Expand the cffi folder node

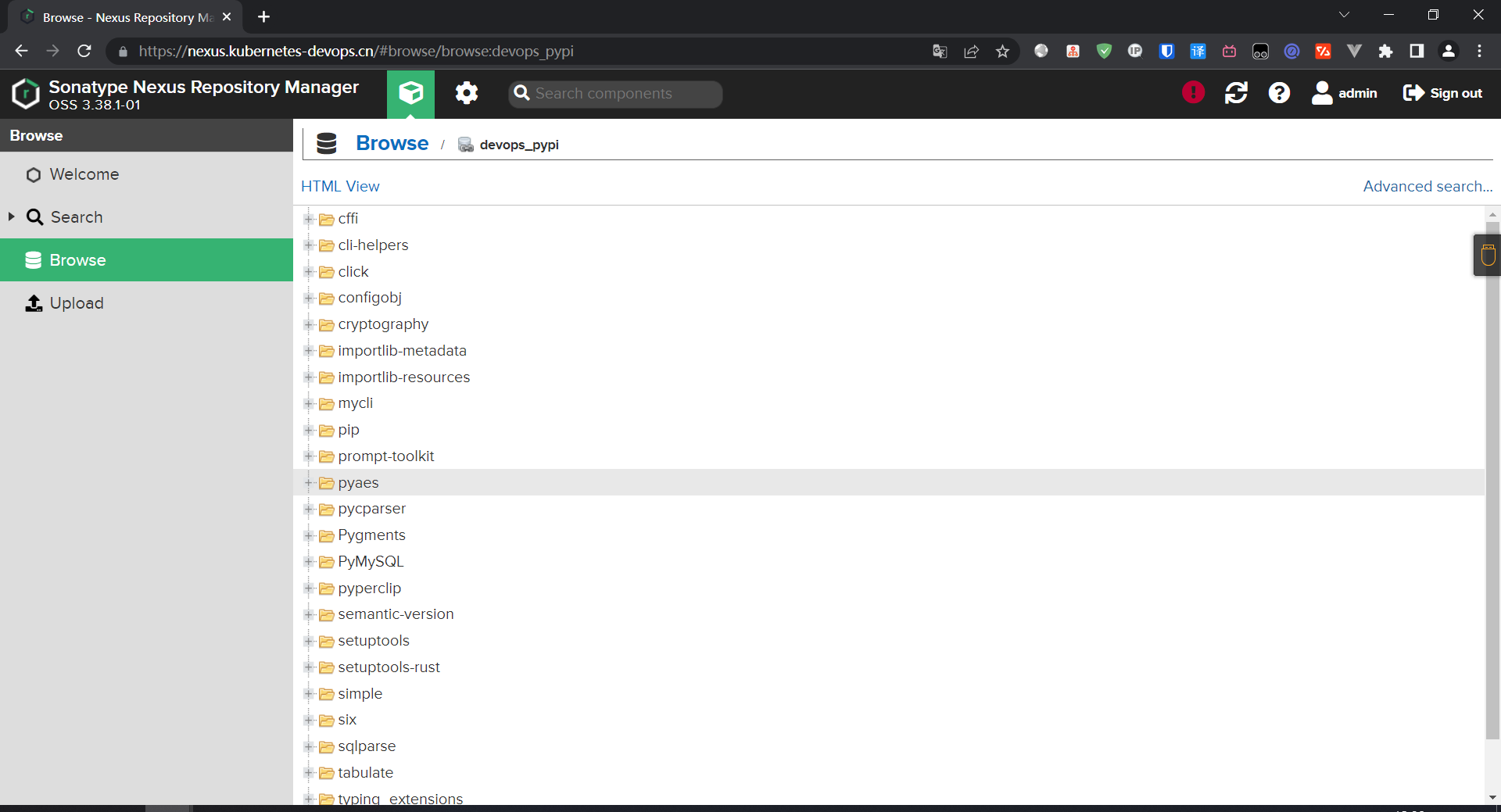[309, 219]
